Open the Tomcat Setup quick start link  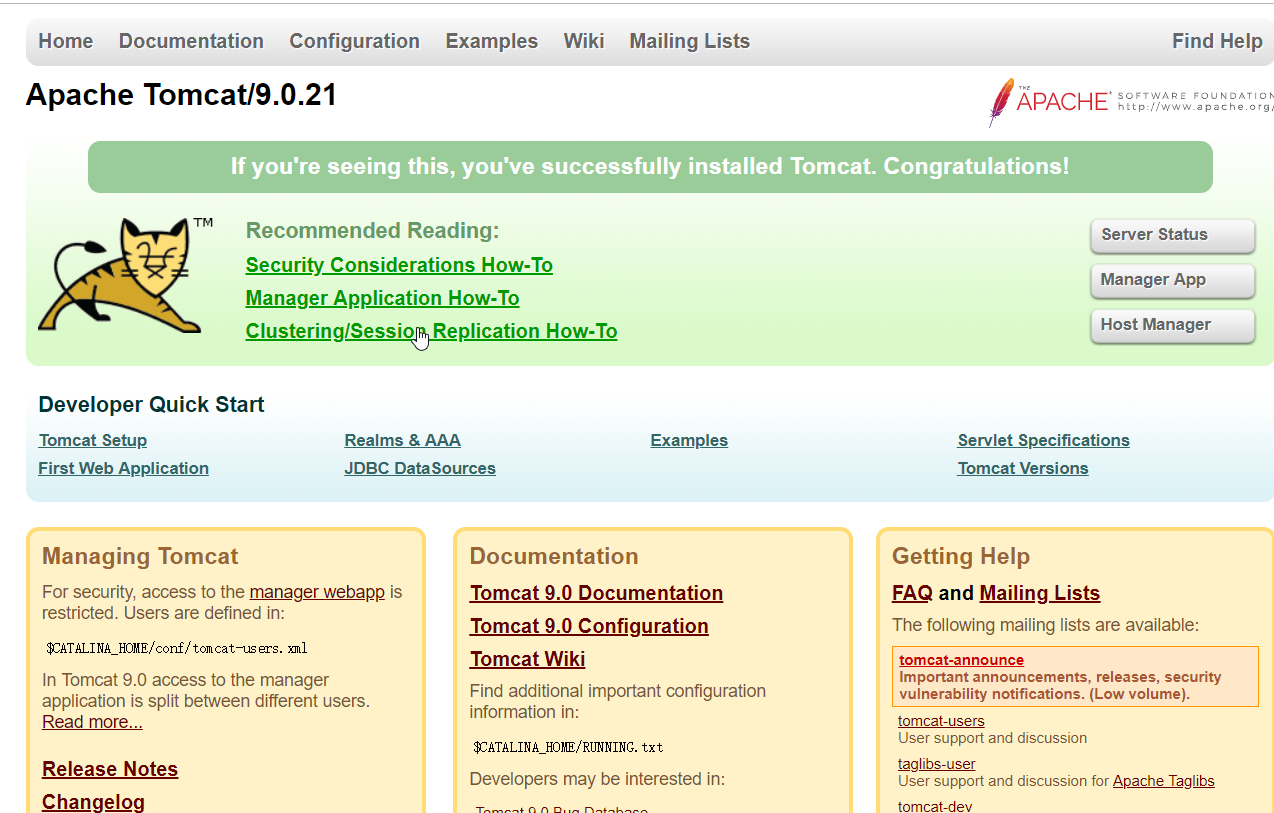92,440
